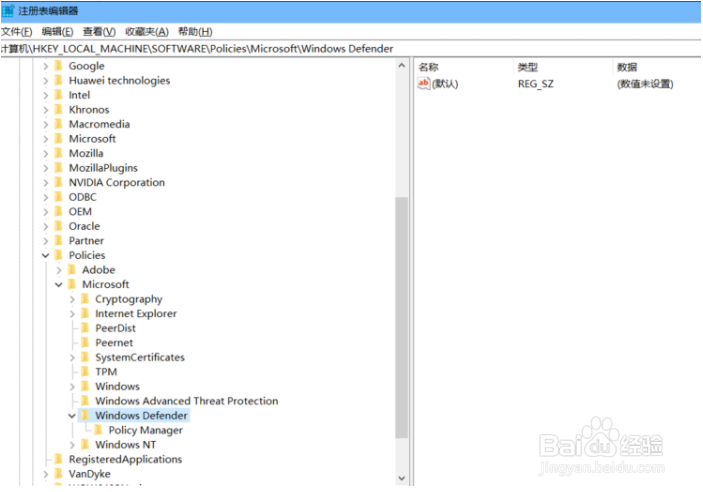Viewport: 703px width, 492px height.
Task: Open the 收藏夹(A) menu
Action: click(x=147, y=32)
